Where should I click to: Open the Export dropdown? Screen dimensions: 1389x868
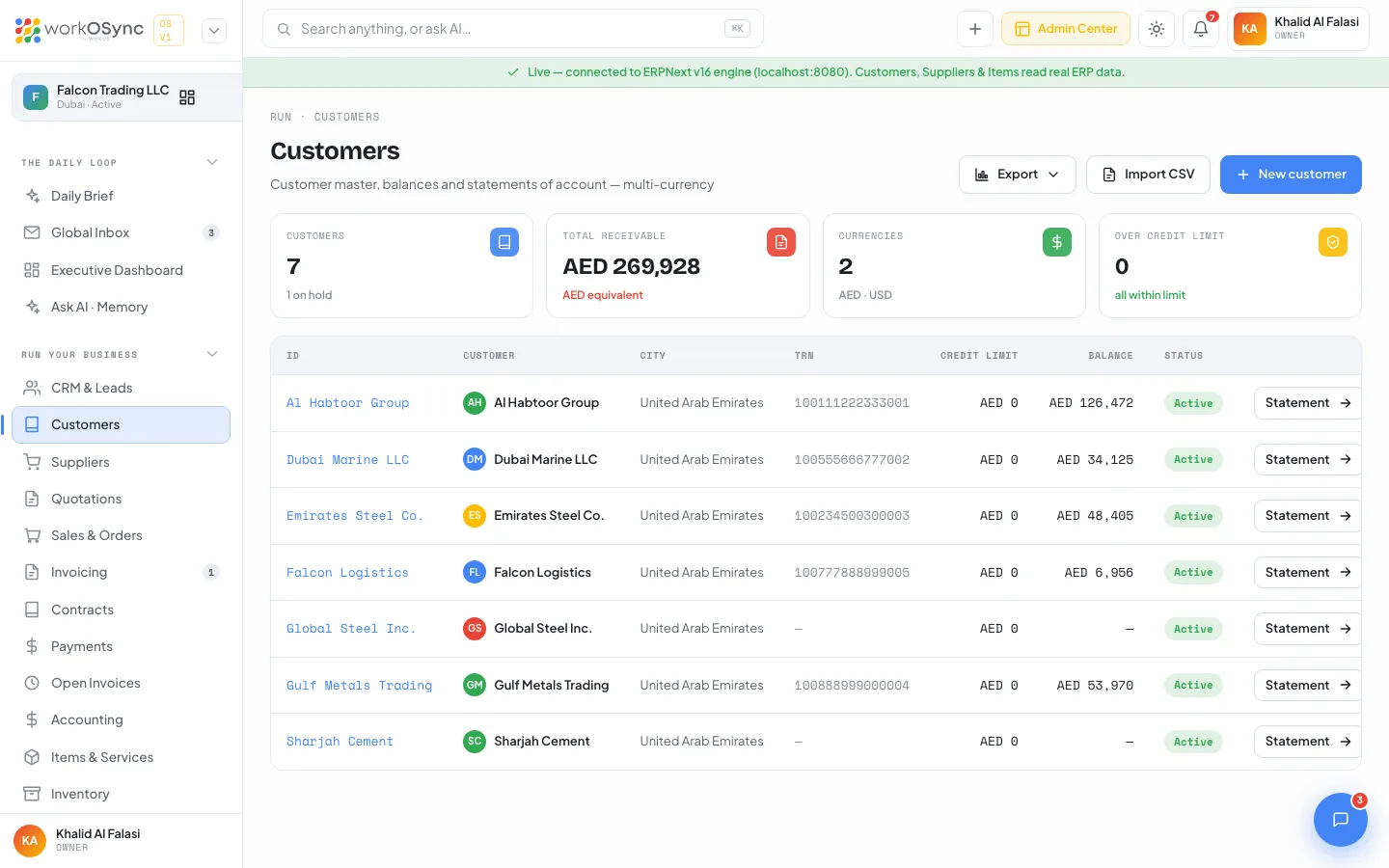pyautogui.click(x=1017, y=175)
